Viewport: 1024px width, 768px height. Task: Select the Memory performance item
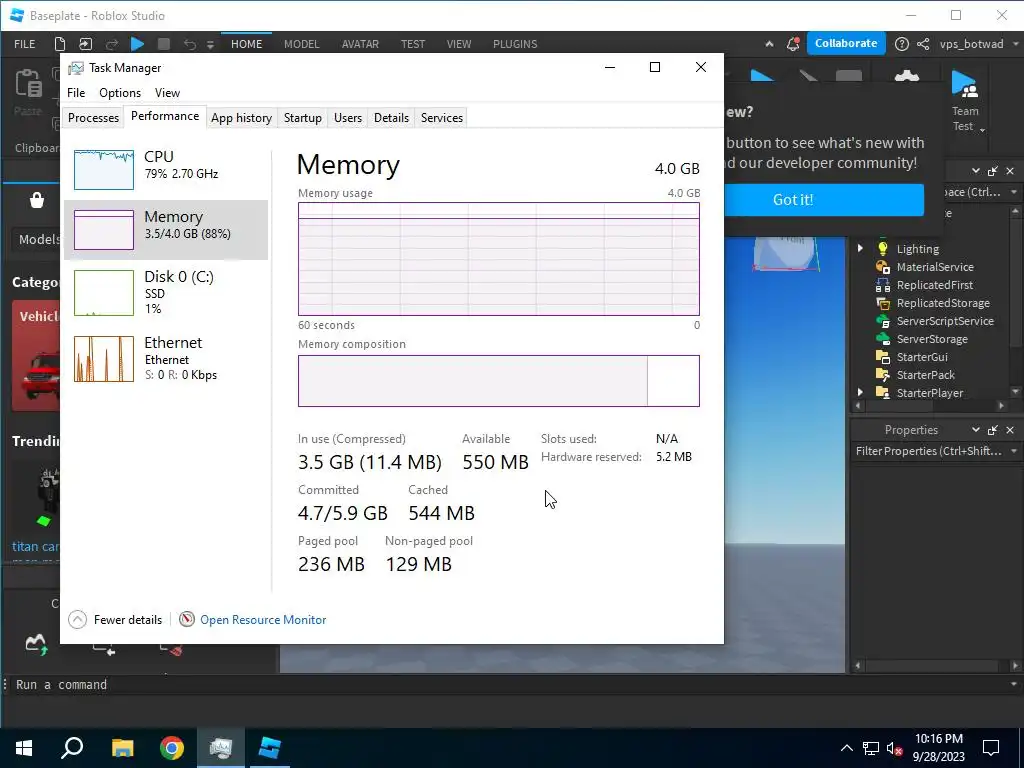(166, 229)
